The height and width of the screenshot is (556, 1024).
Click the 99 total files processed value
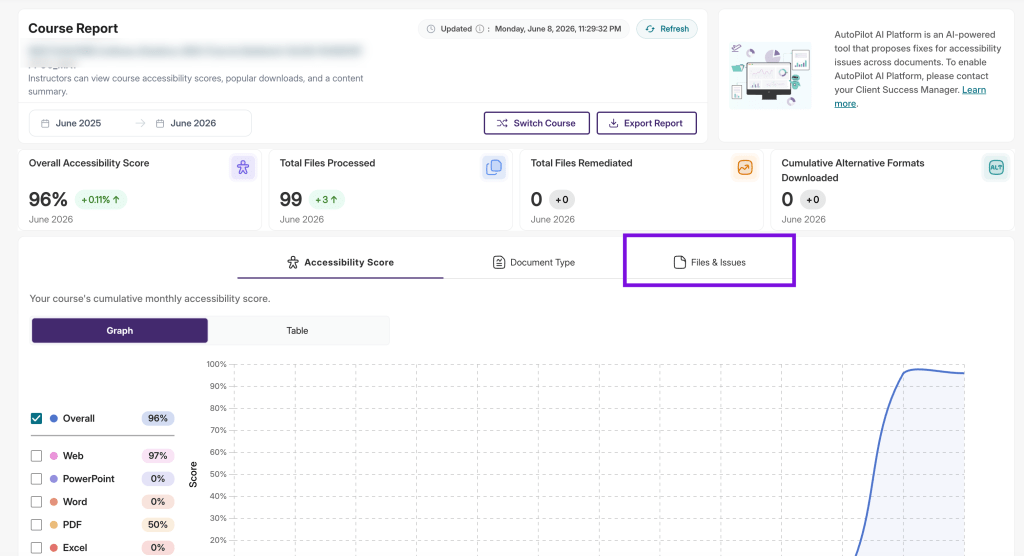click(x=291, y=199)
